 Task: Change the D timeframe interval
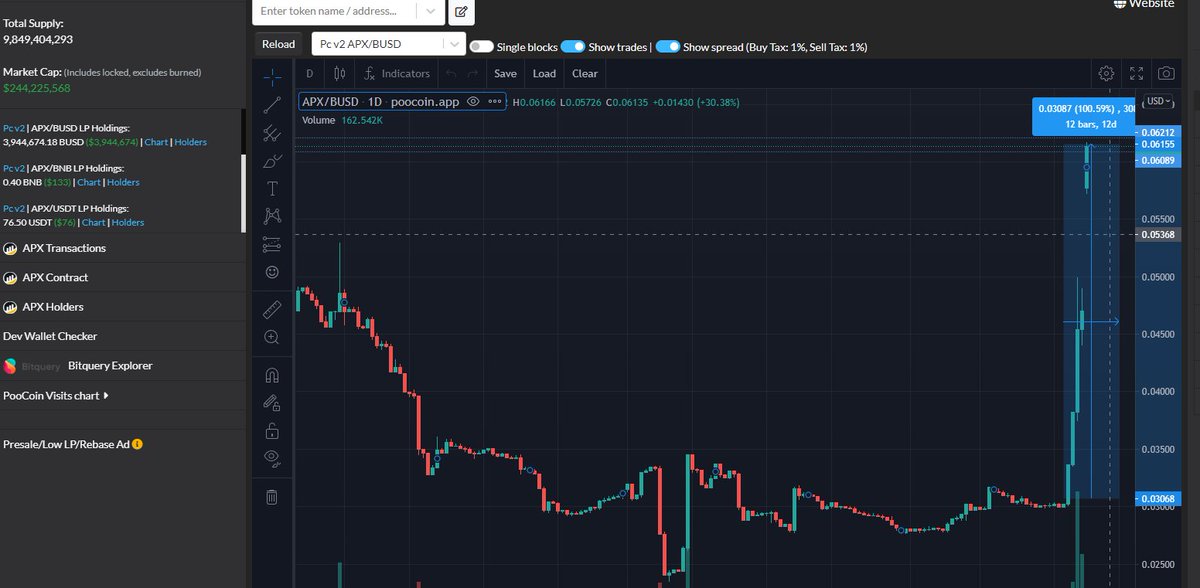click(x=309, y=73)
